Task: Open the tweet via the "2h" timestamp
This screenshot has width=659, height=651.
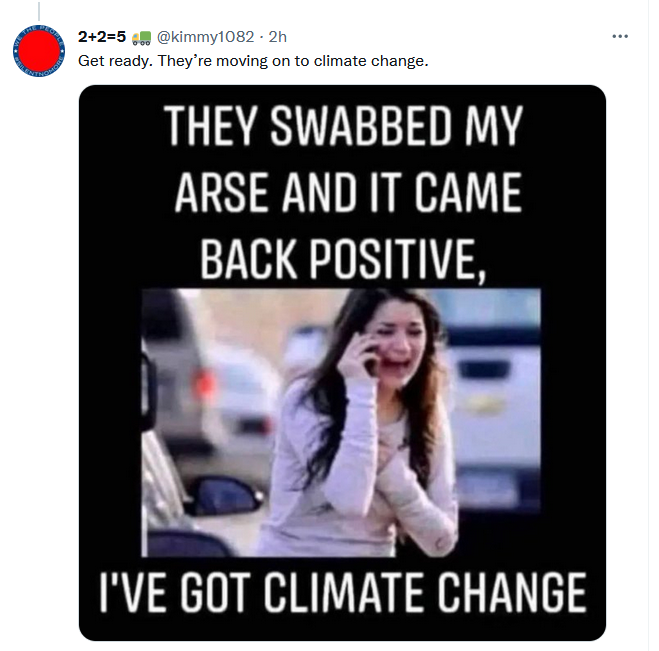Action: tap(278, 37)
